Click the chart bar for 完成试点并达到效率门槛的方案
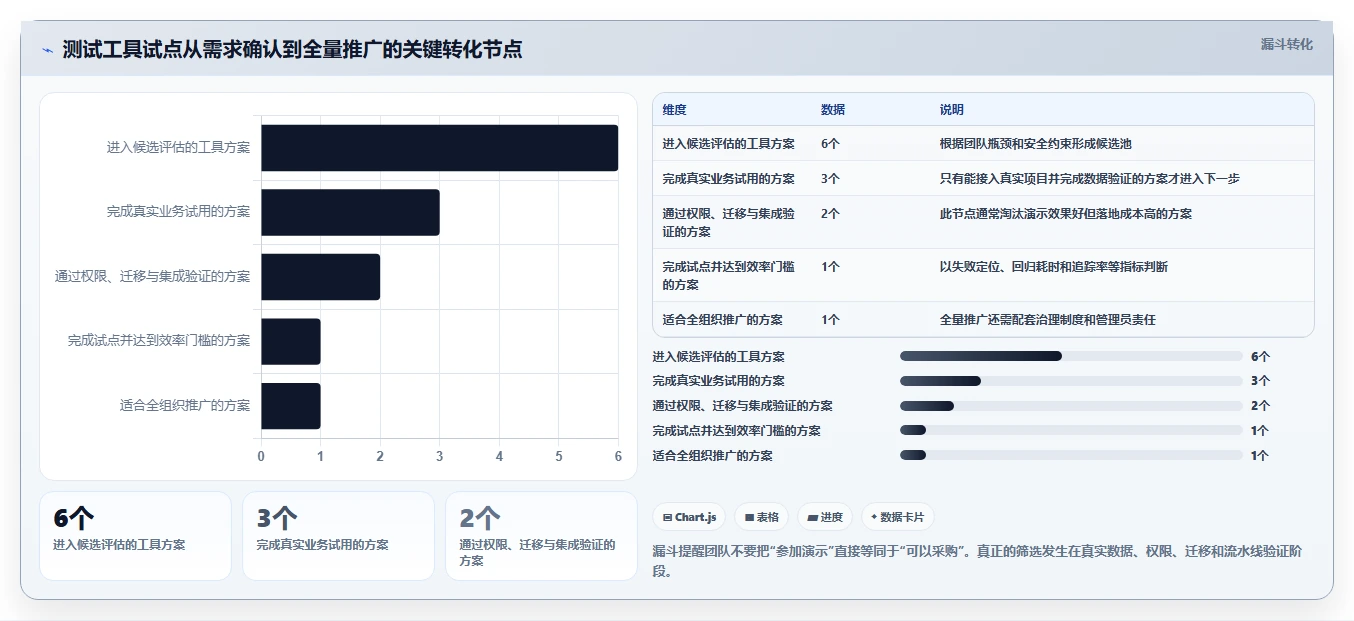 click(x=291, y=341)
